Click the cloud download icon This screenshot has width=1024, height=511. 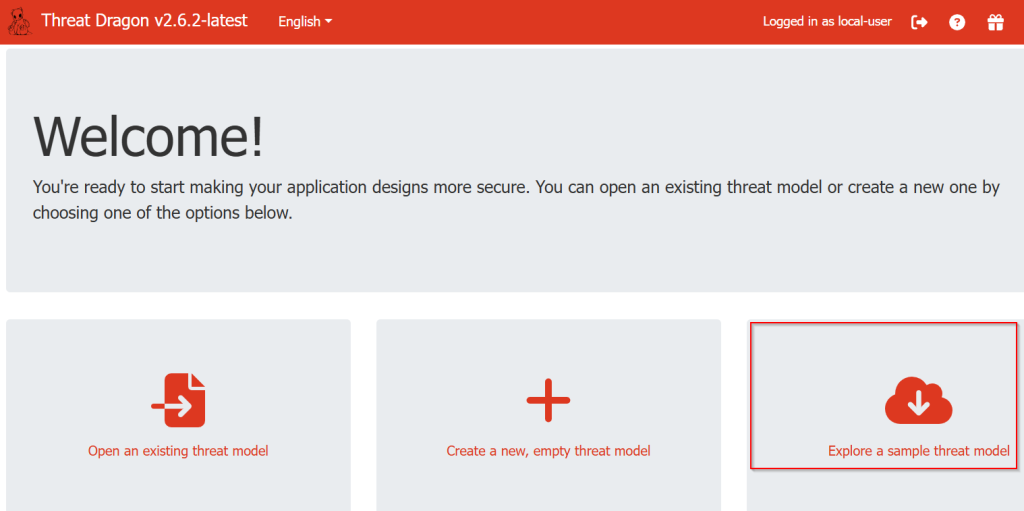coord(918,401)
